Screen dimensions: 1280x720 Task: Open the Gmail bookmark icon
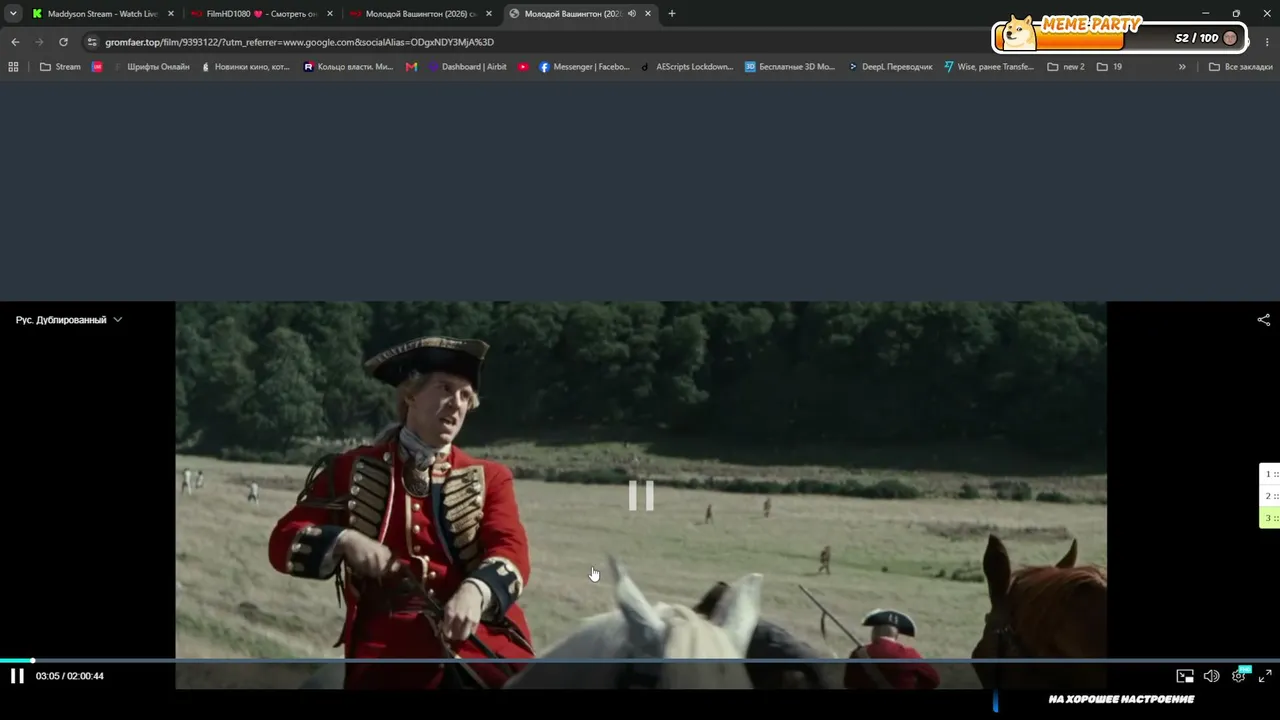[412, 67]
